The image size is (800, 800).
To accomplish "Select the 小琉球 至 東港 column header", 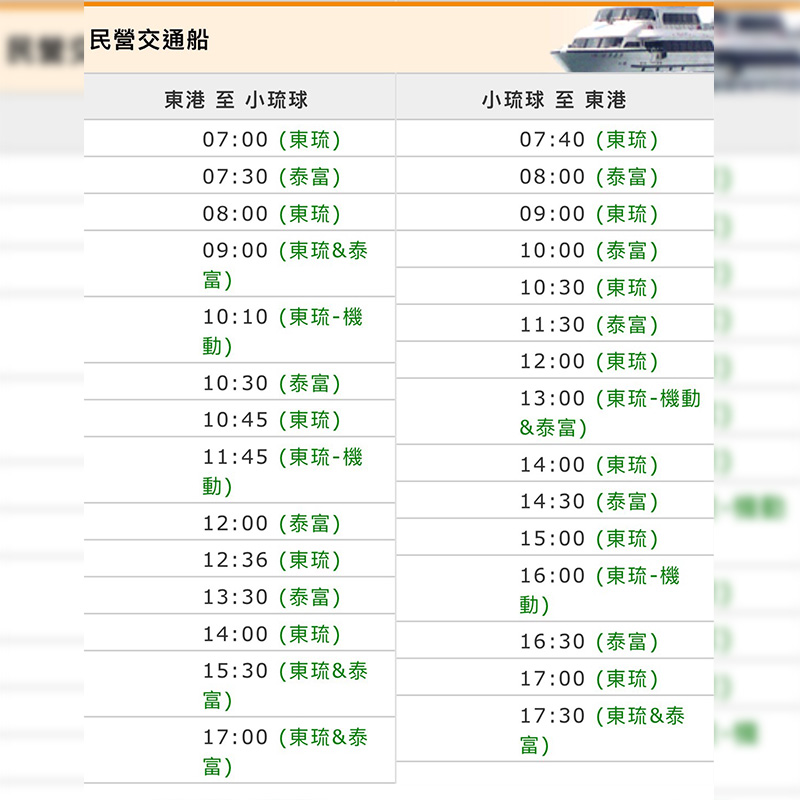I will click(554, 100).
